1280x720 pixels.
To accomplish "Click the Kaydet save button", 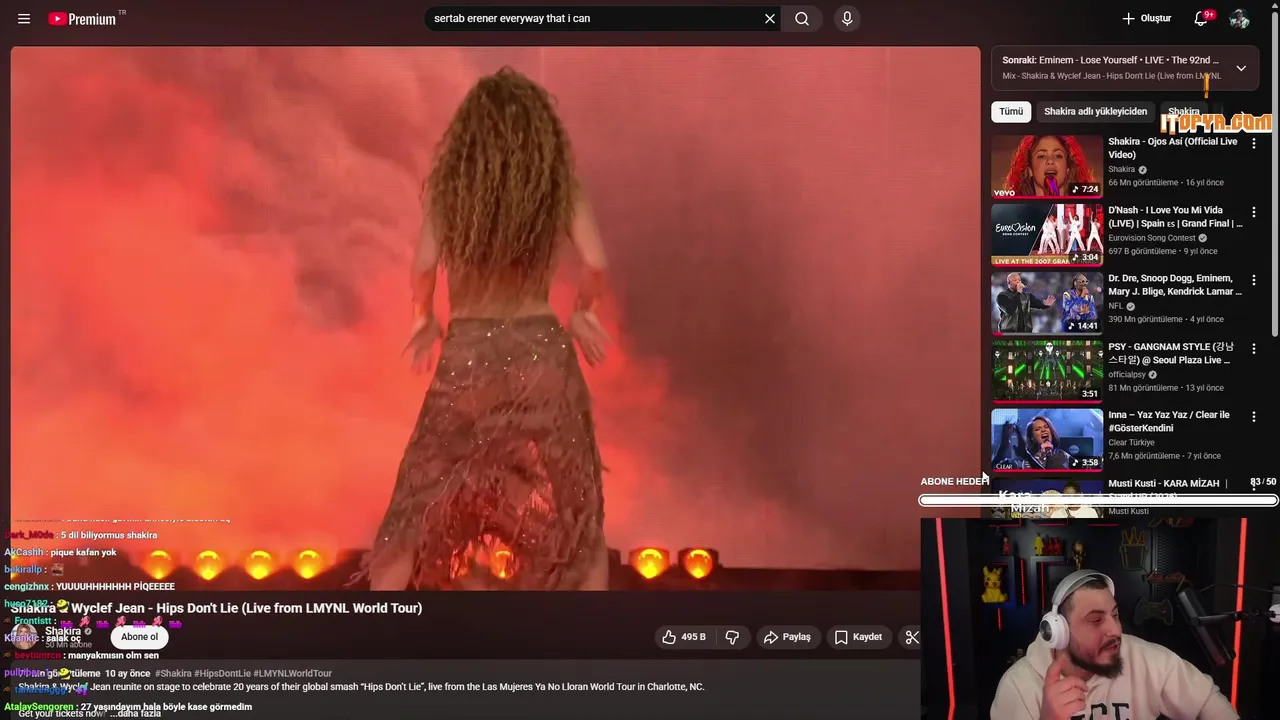I will click(858, 637).
